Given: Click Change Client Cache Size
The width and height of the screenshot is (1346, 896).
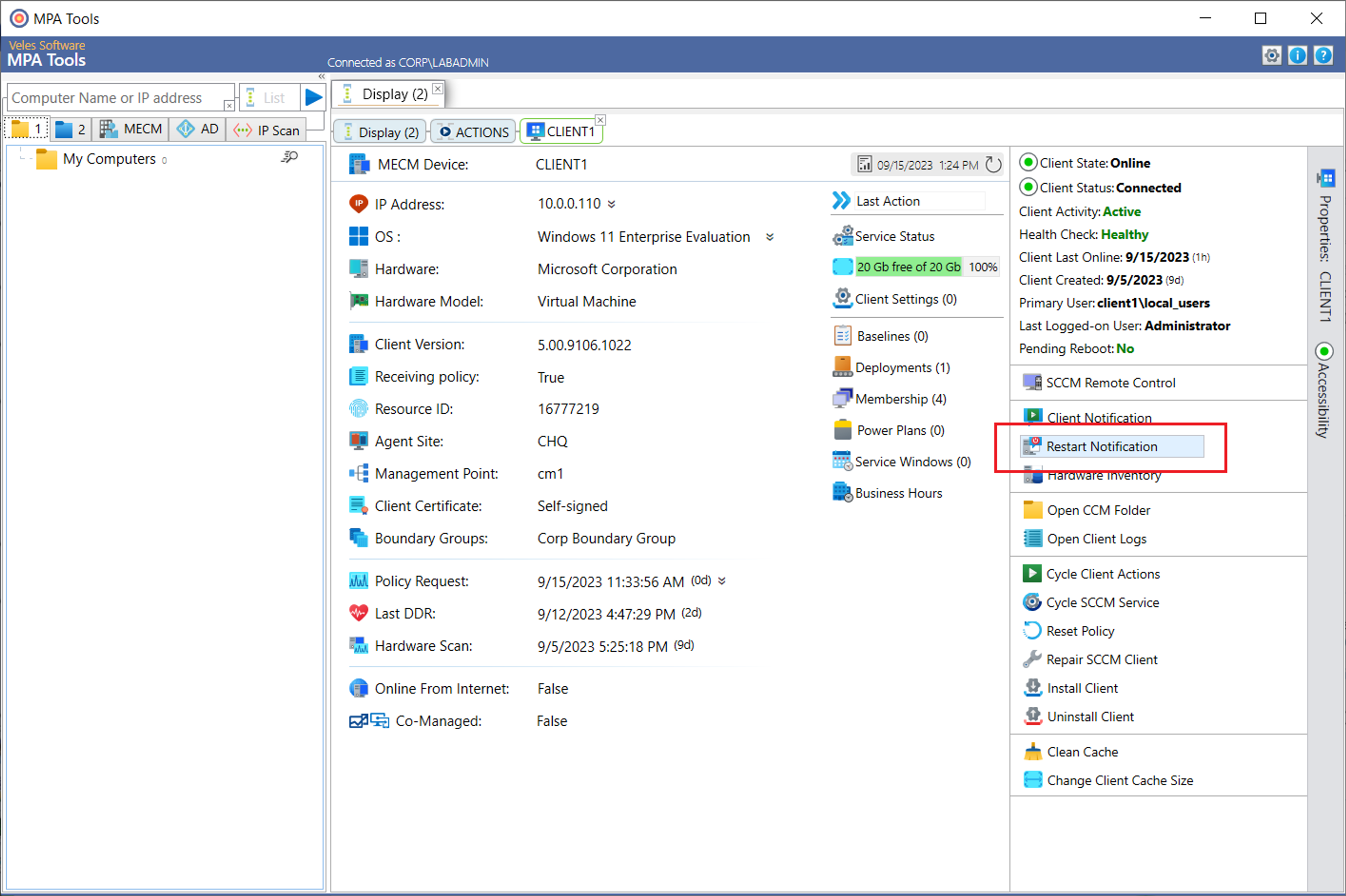Looking at the screenshot, I should 1108,780.
